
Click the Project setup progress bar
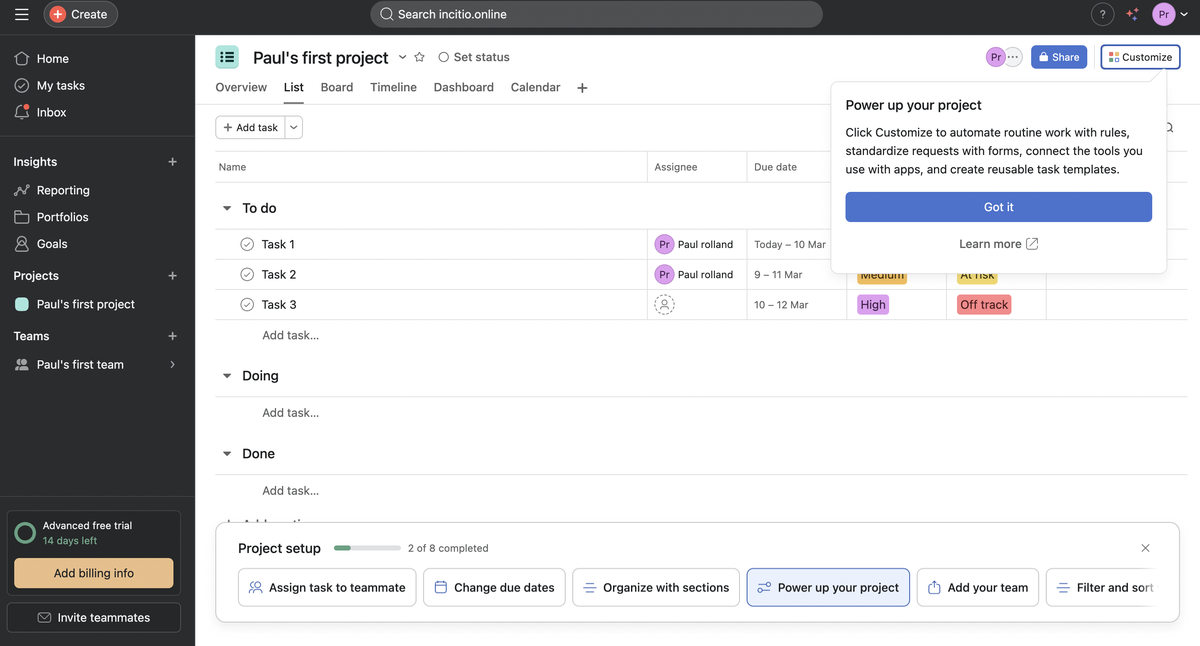tap(367, 548)
